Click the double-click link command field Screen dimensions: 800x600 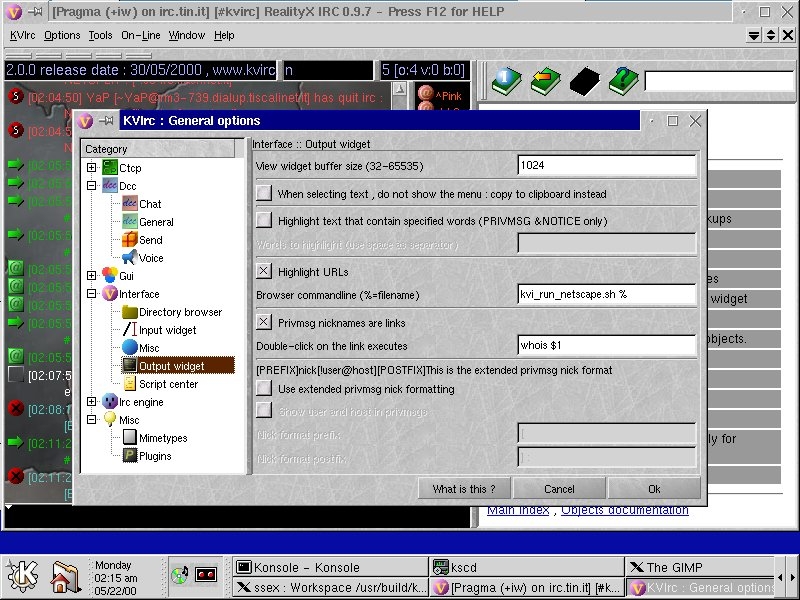(607, 345)
